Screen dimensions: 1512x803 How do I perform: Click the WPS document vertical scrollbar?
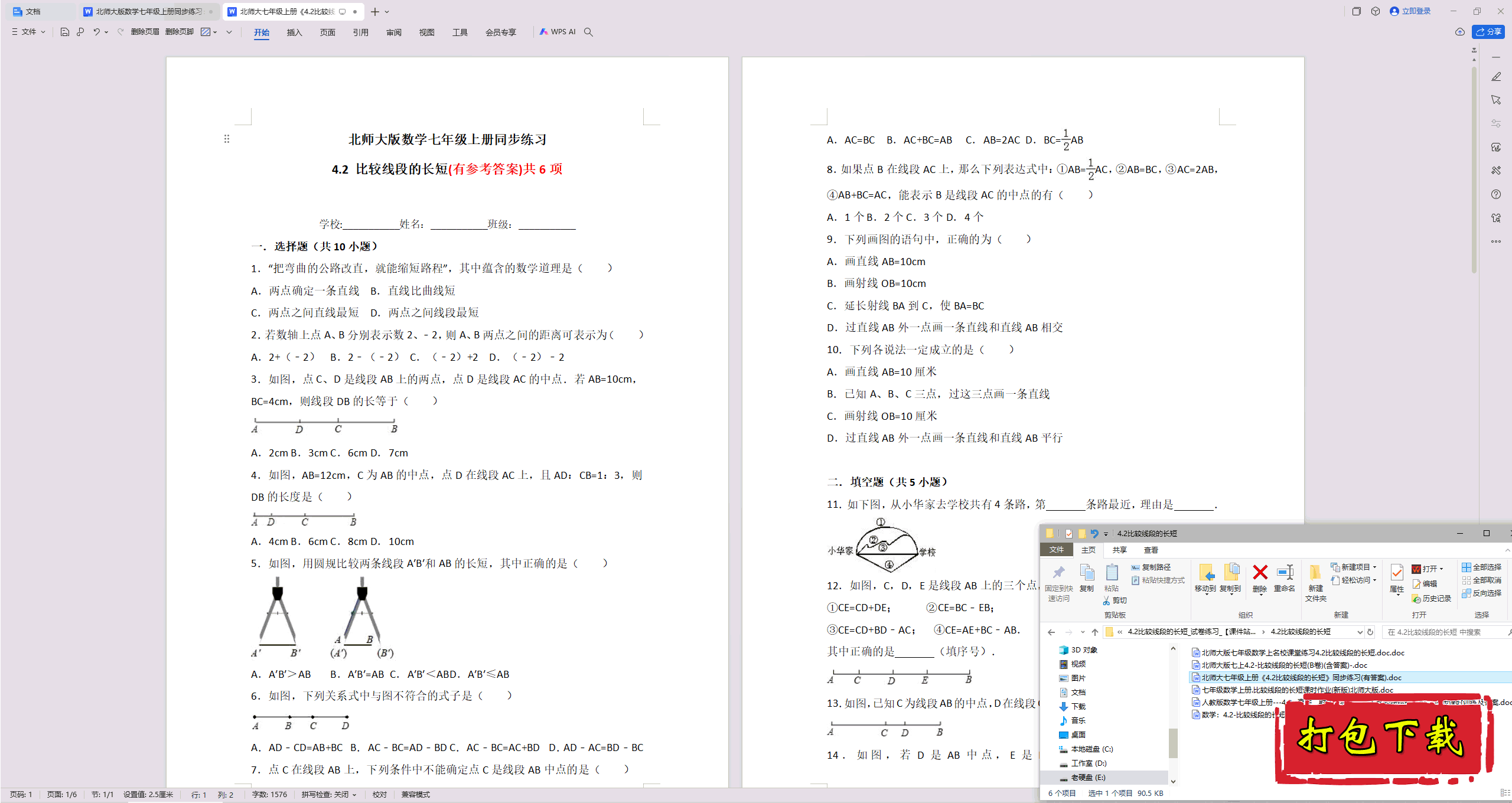click(x=1474, y=171)
